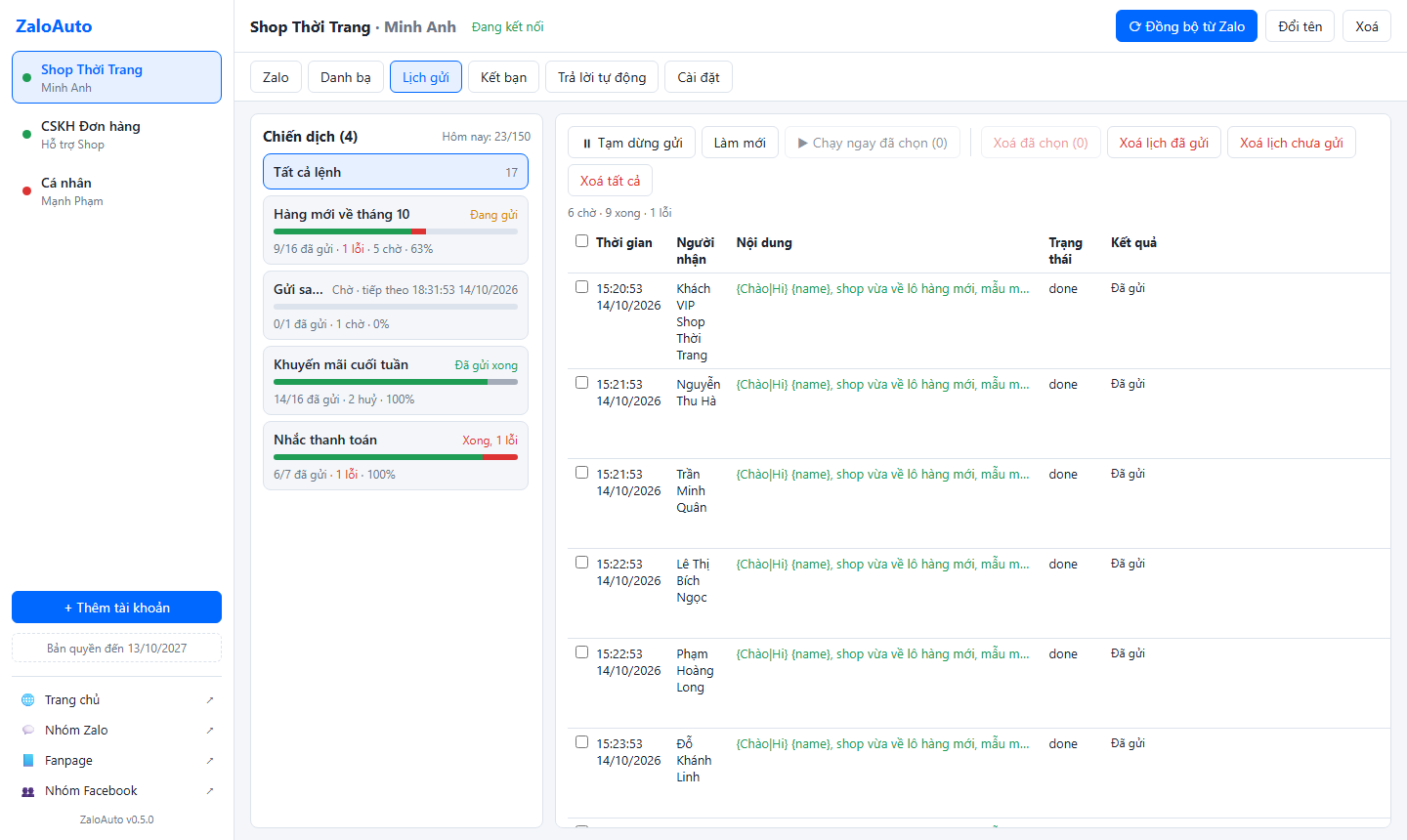
Task: Select the Đỗ Khánh Linh row checkbox
Action: coord(582,742)
